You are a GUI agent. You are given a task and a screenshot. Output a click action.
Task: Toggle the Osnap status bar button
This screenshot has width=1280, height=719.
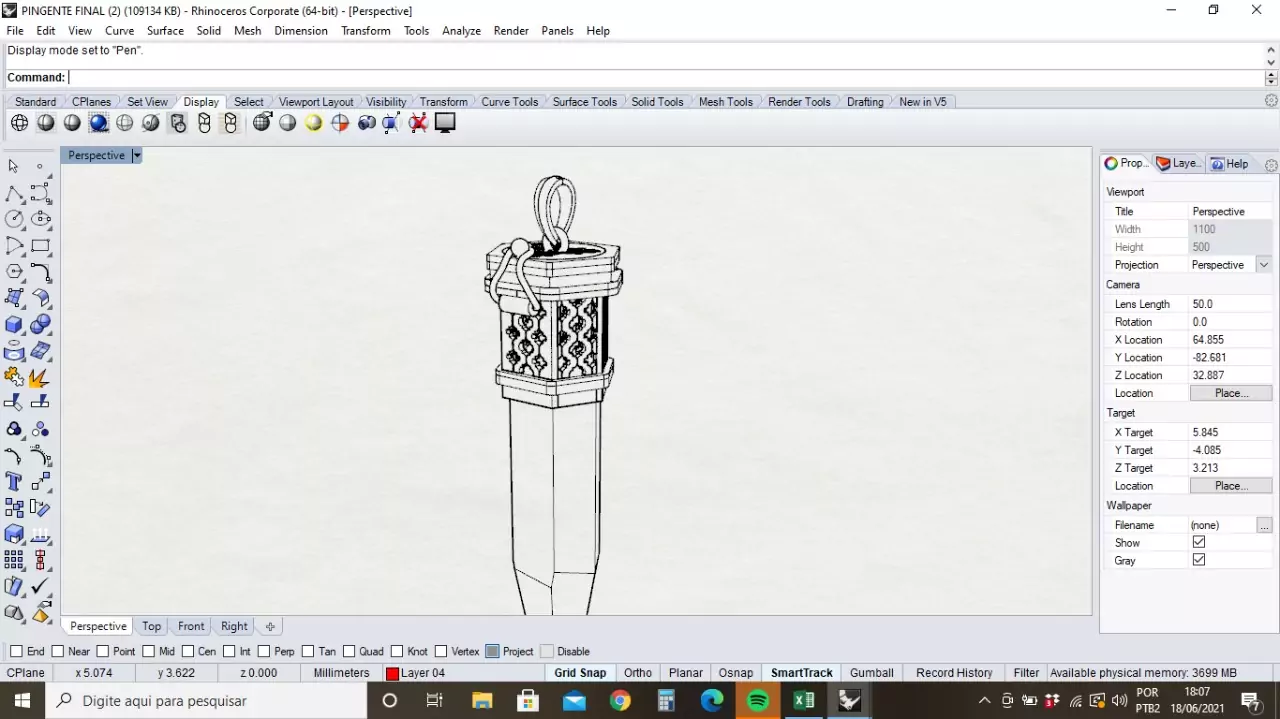click(x=735, y=673)
